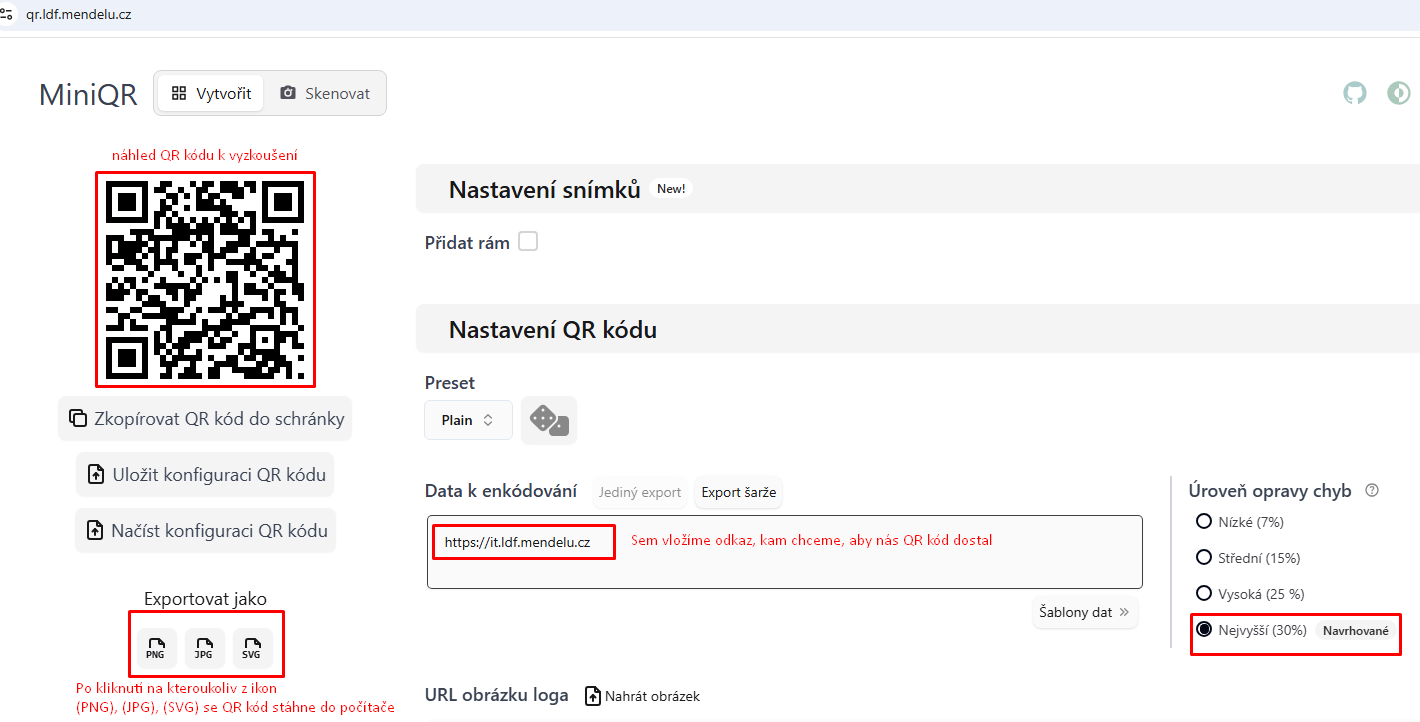Viewport: 1420px width, 722px height.
Task: Click Uložit konfiguraci QR kódu
Action: pyautogui.click(x=205, y=474)
